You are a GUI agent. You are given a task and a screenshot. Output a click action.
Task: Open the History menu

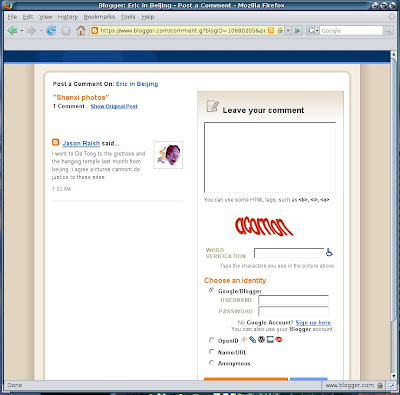68,17
